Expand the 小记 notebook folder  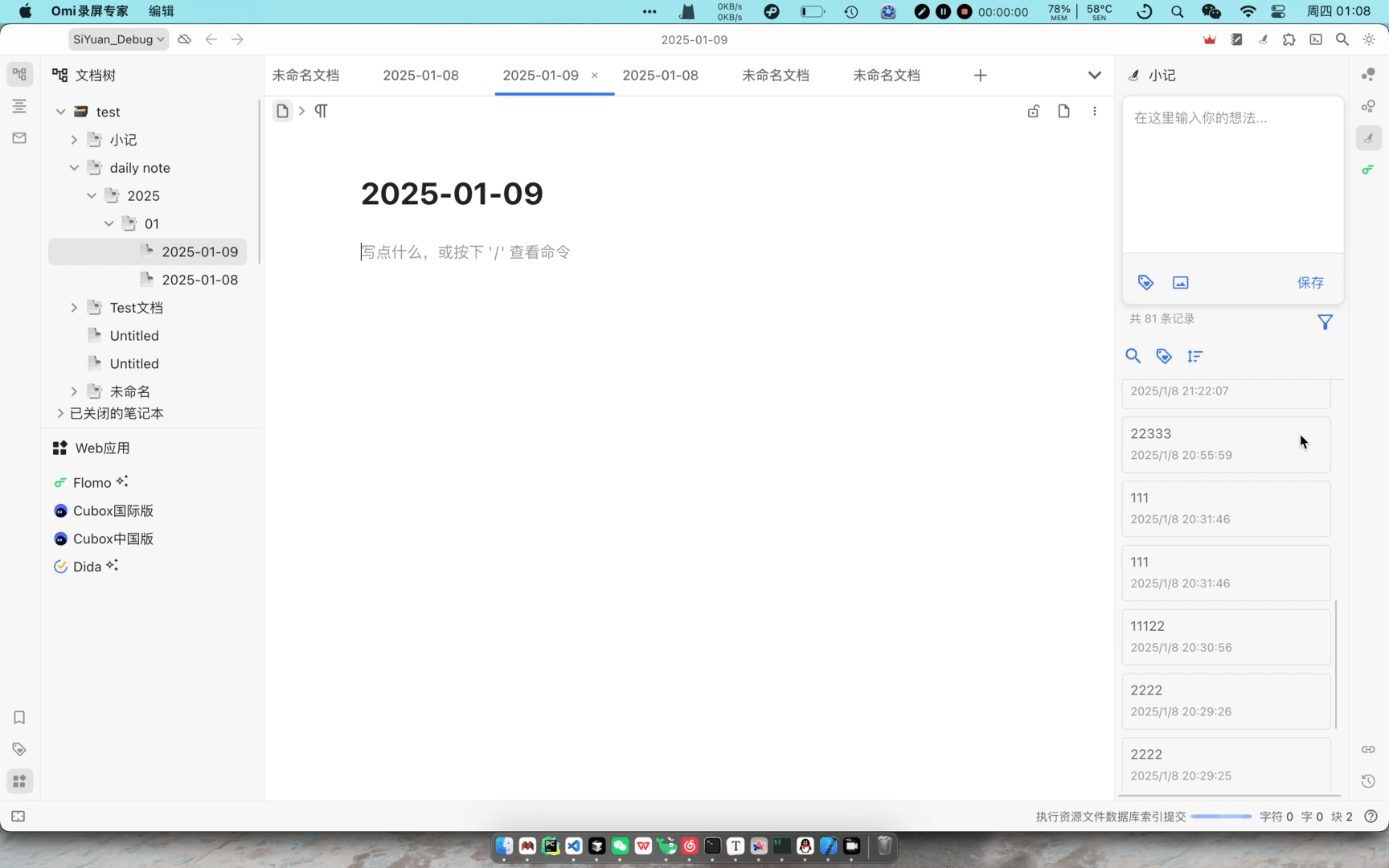(x=74, y=139)
